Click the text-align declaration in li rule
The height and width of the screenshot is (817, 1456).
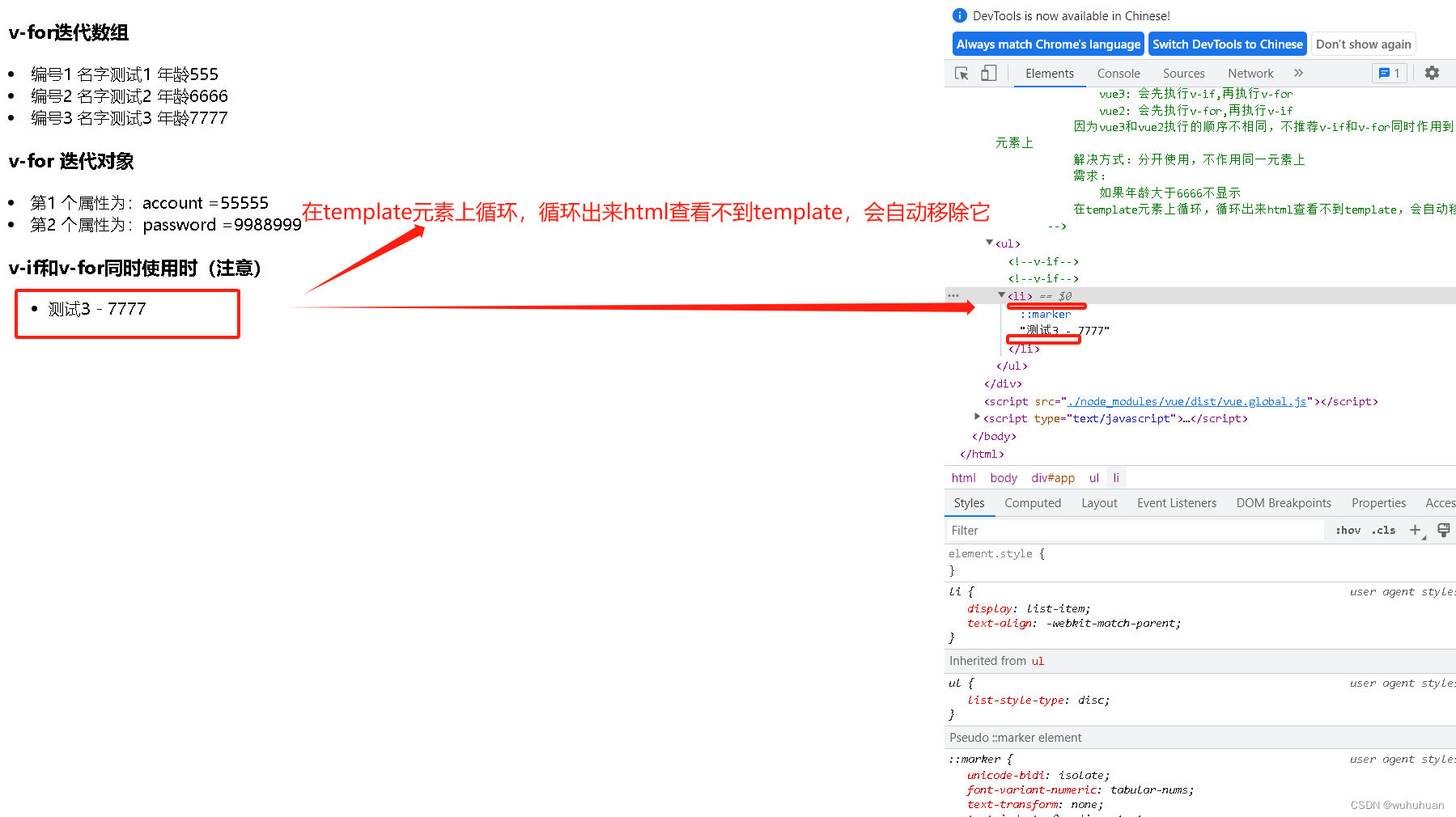[x=1074, y=623]
